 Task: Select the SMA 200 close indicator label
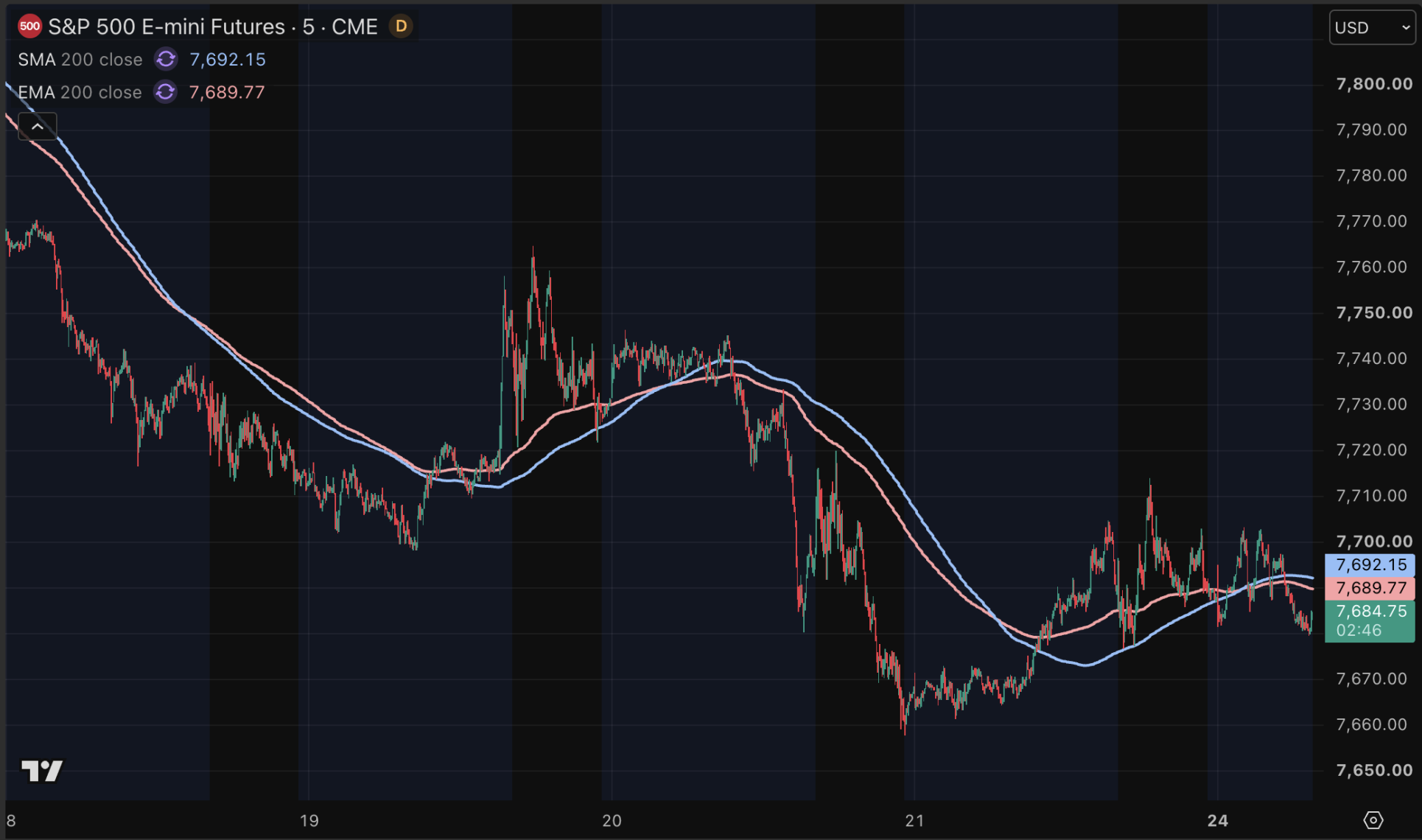(x=80, y=60)
